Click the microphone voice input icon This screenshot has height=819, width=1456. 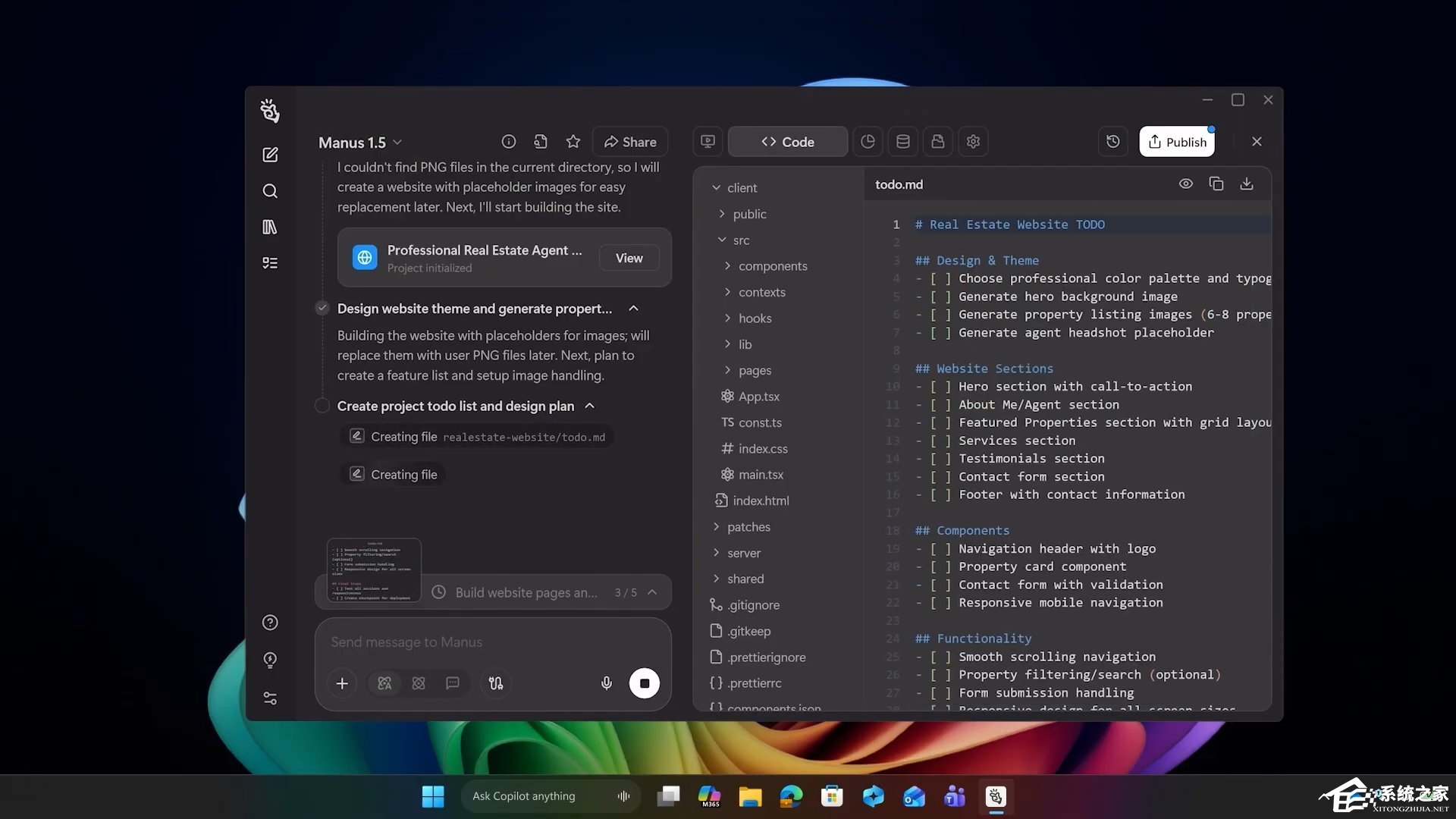[x=607, y=683]
